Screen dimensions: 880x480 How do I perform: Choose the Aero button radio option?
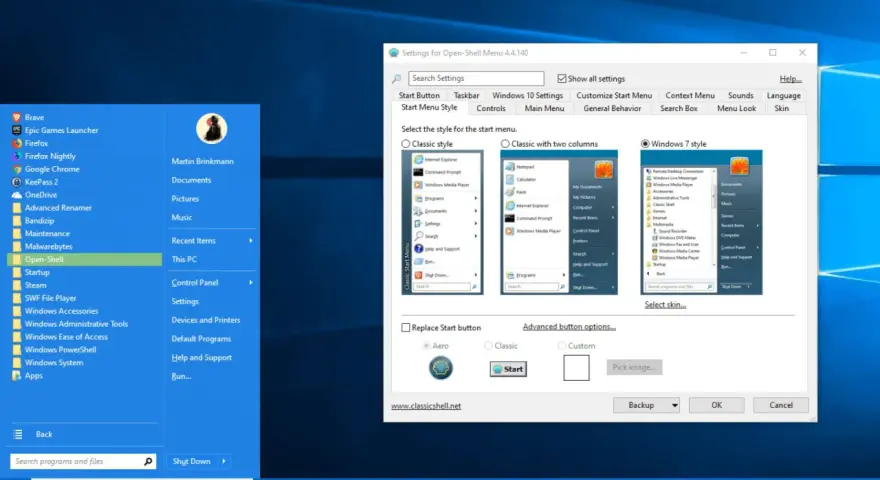coord(427,346)
